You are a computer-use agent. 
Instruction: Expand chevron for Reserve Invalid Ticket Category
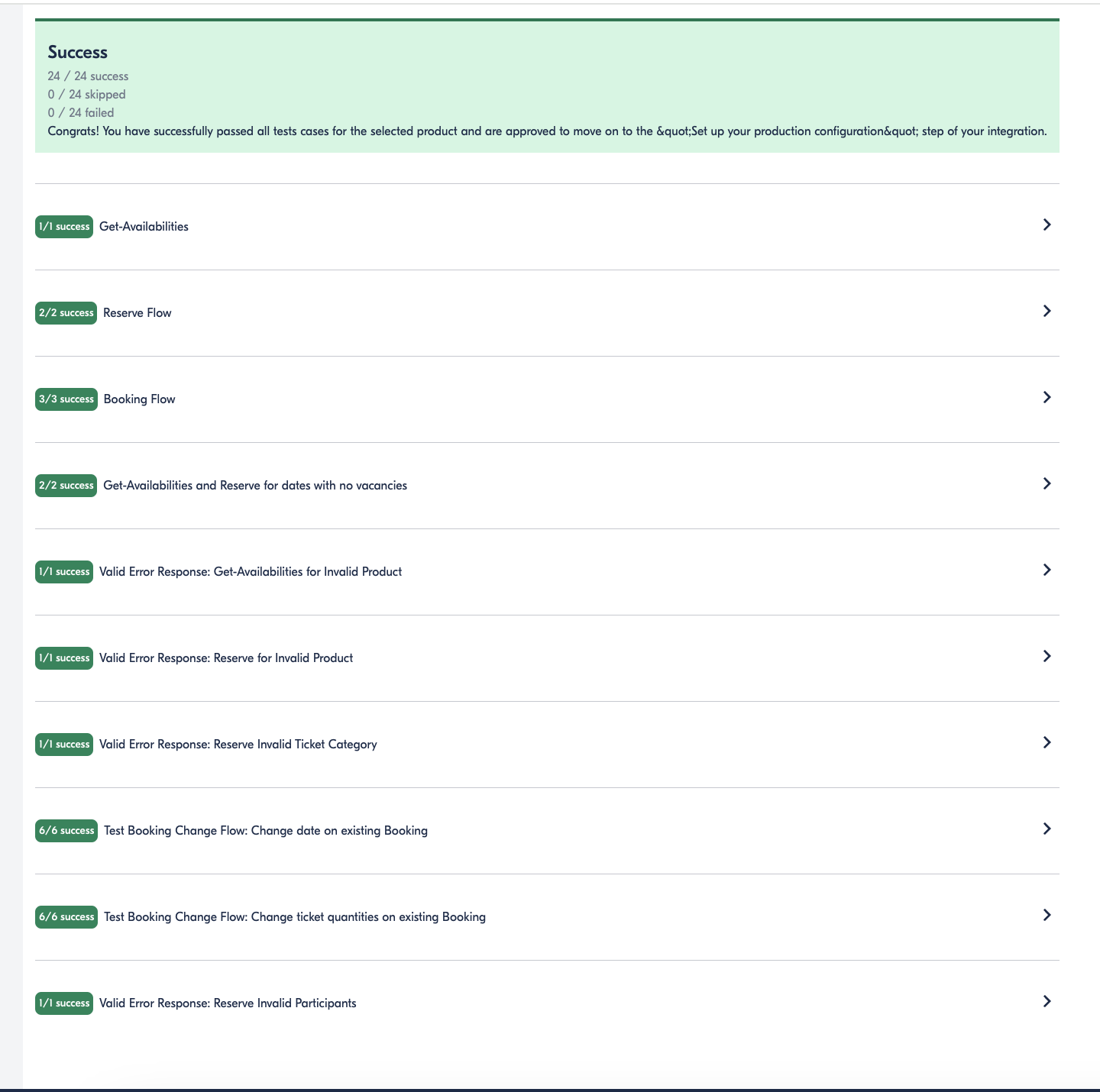[1047, 742]
